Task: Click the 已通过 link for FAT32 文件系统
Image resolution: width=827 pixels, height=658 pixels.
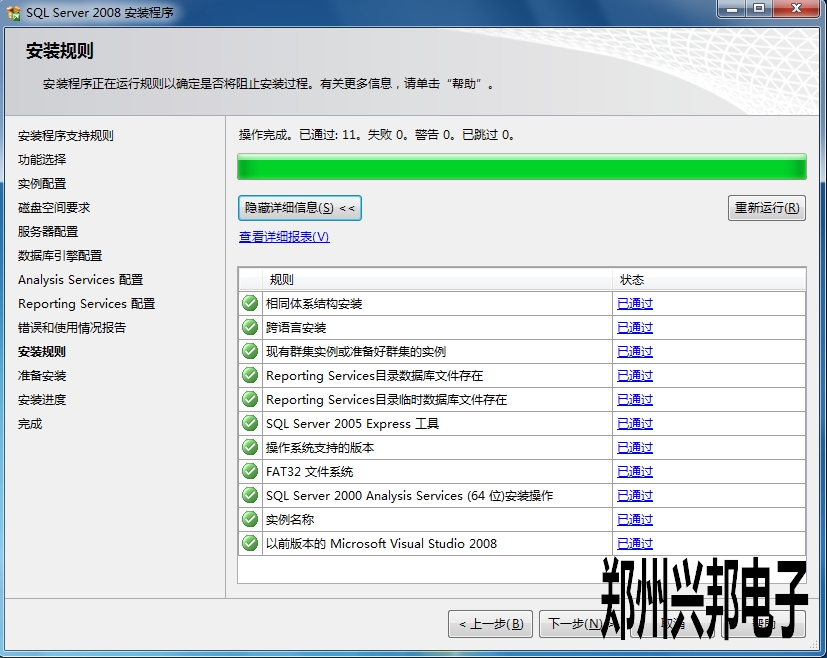Action: (x=635, y=471)
